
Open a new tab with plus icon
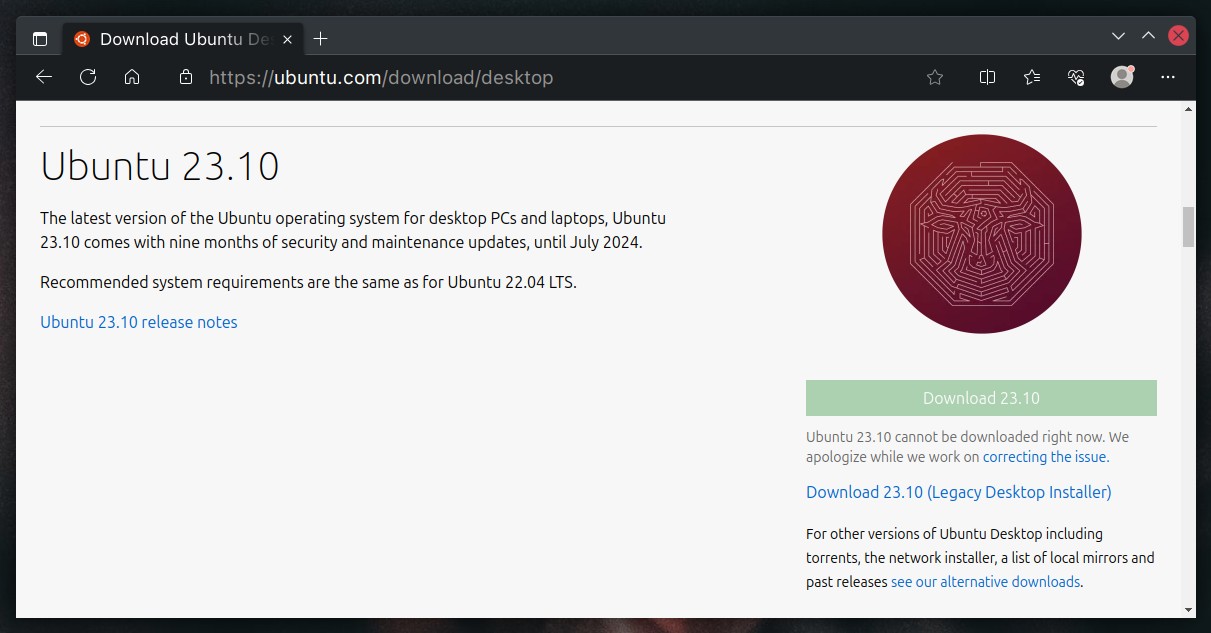coord(320,39)
